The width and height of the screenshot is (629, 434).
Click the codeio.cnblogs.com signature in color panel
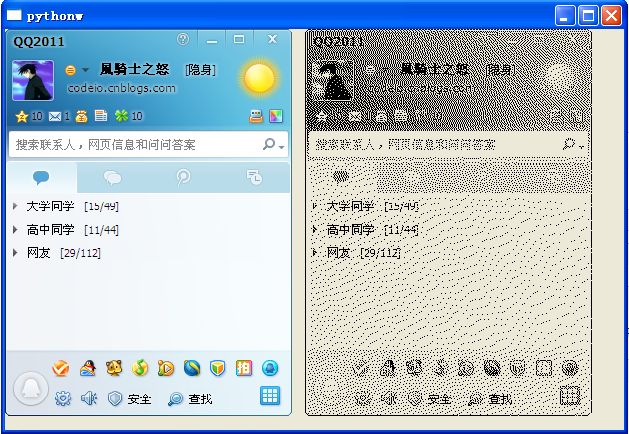tap(122, 88)
